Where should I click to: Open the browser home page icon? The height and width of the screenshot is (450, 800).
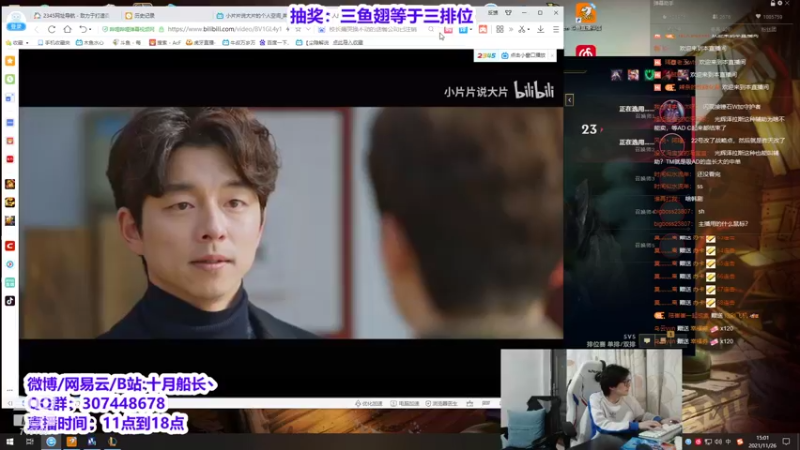67,29
